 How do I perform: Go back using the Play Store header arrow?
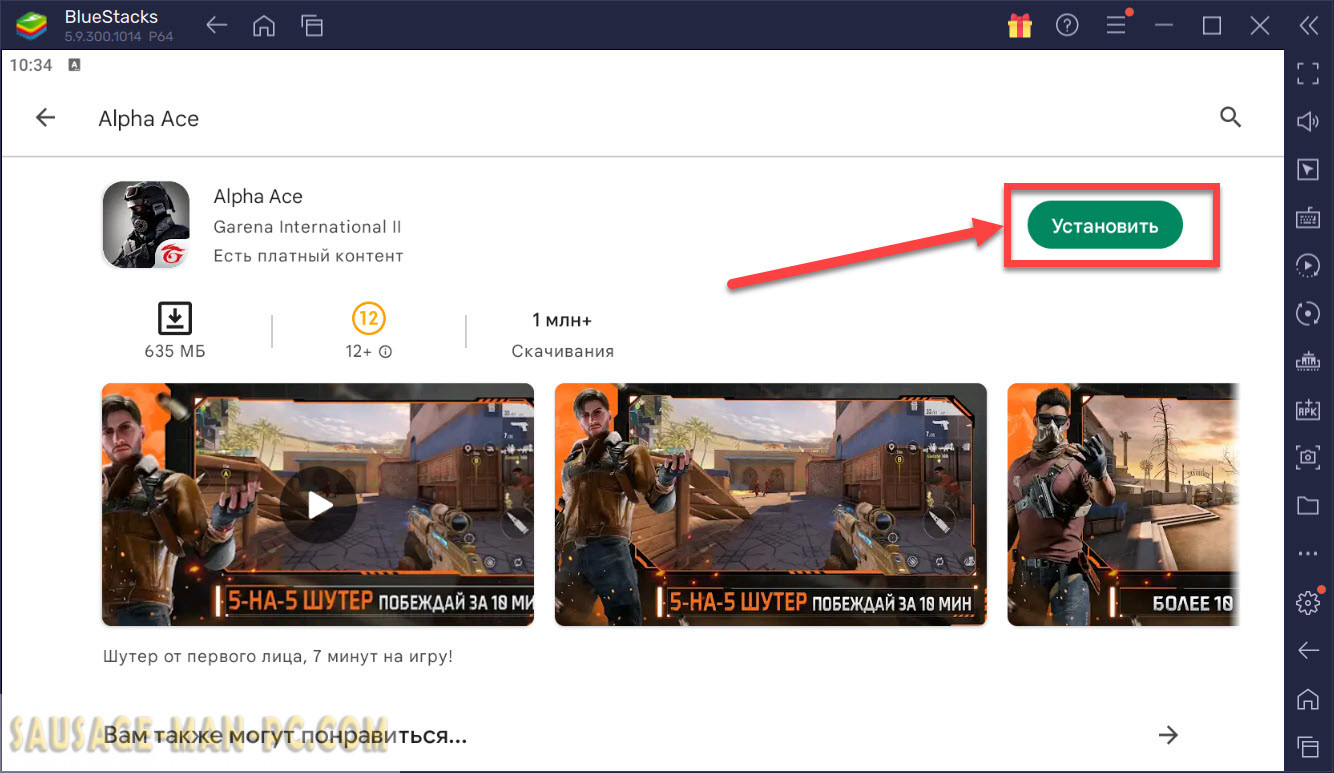coord(45,118)
